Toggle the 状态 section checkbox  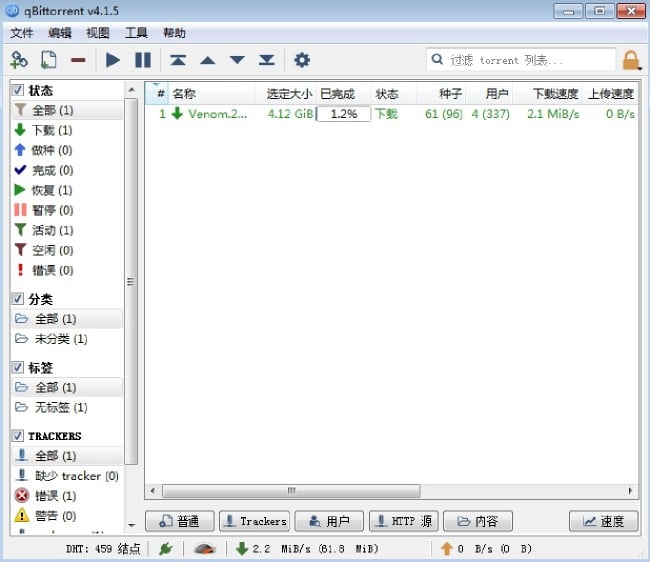pos(18,90)
